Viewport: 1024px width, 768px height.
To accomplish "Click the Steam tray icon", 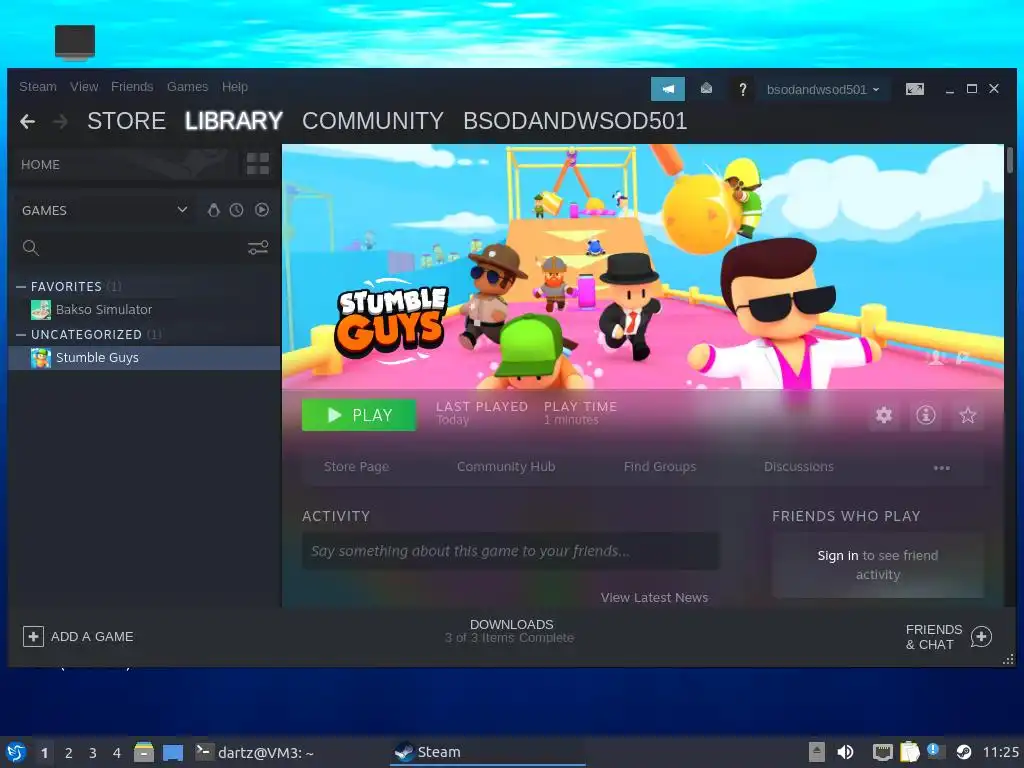I will coord(964,752).
